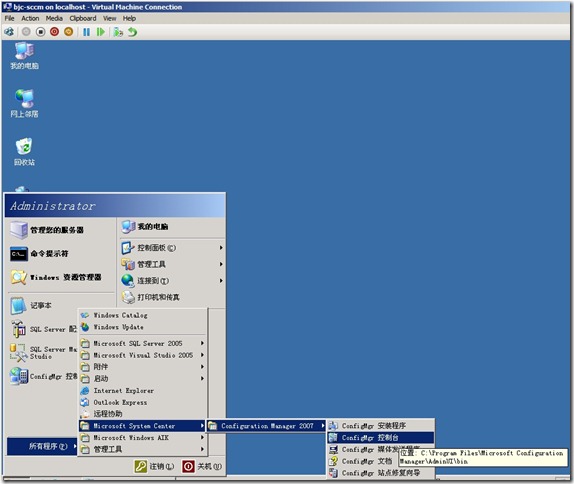Open the Media menu
Image resolution: width=574 pixels, height=484 pixels.
54,18
